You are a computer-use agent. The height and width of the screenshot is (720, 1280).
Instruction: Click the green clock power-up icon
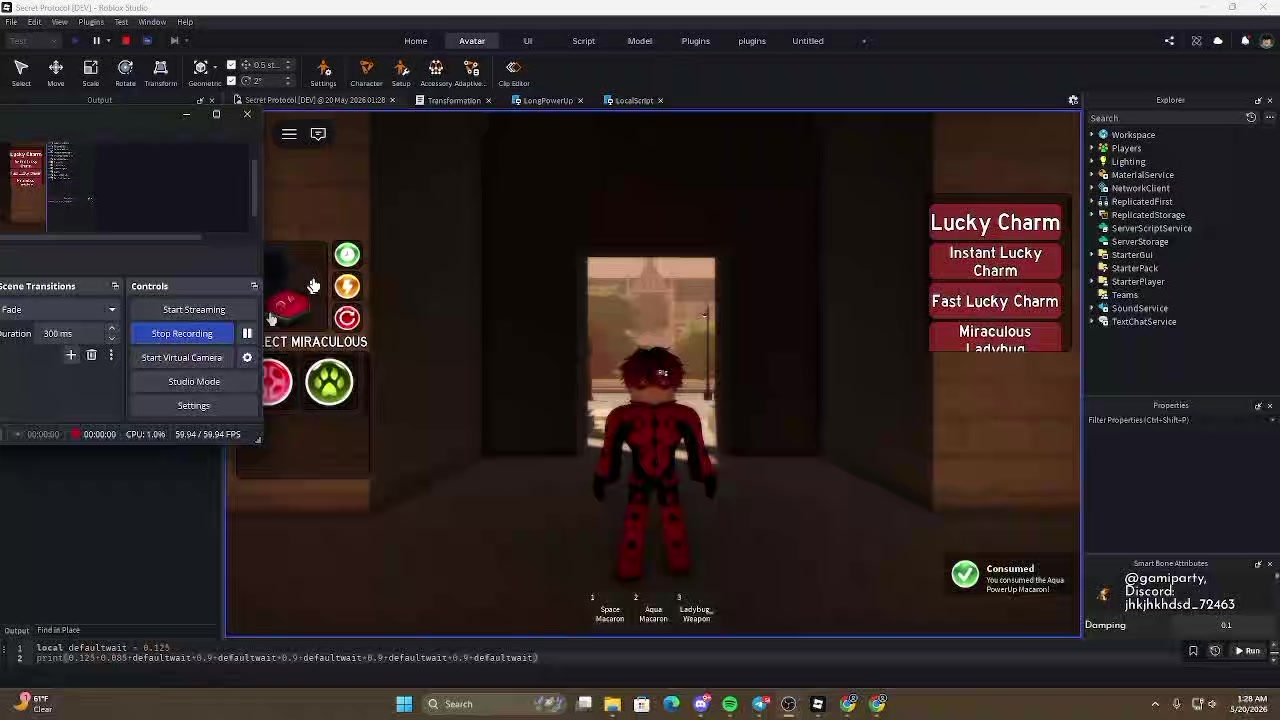(x=347, y=255)
